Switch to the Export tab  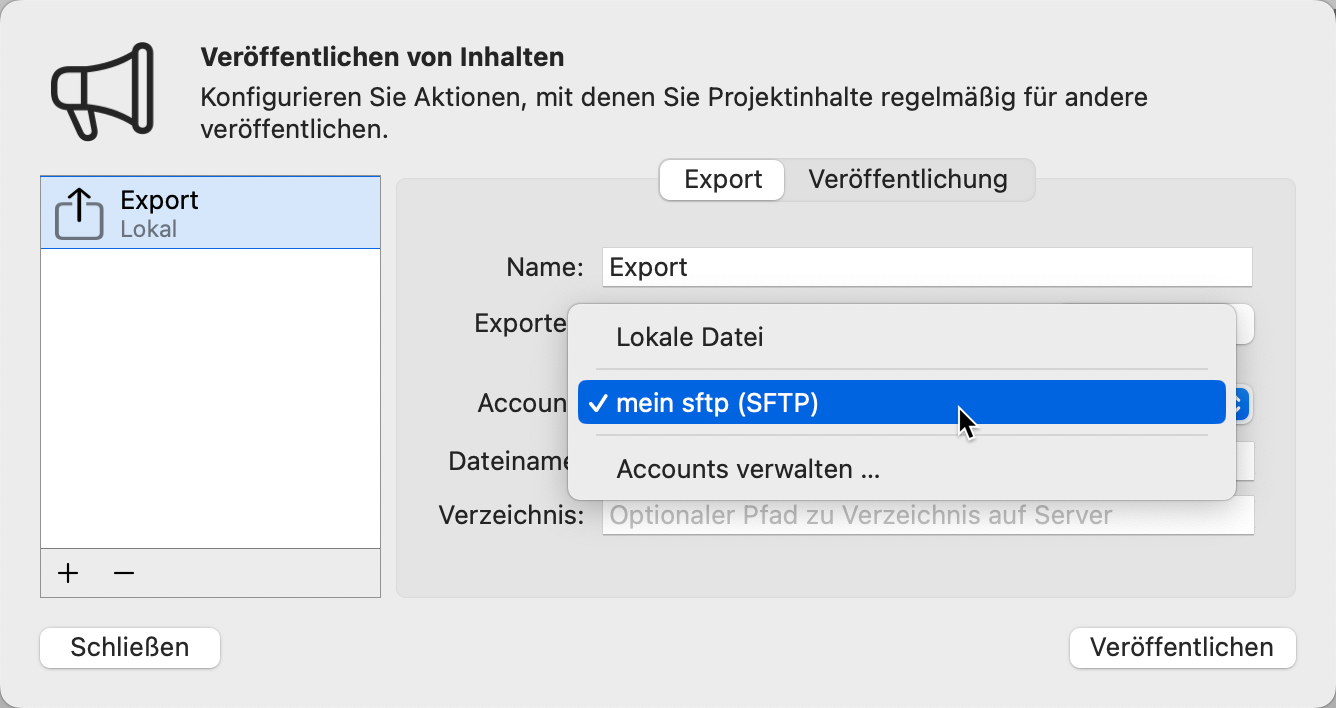click(x=721, y=179)
